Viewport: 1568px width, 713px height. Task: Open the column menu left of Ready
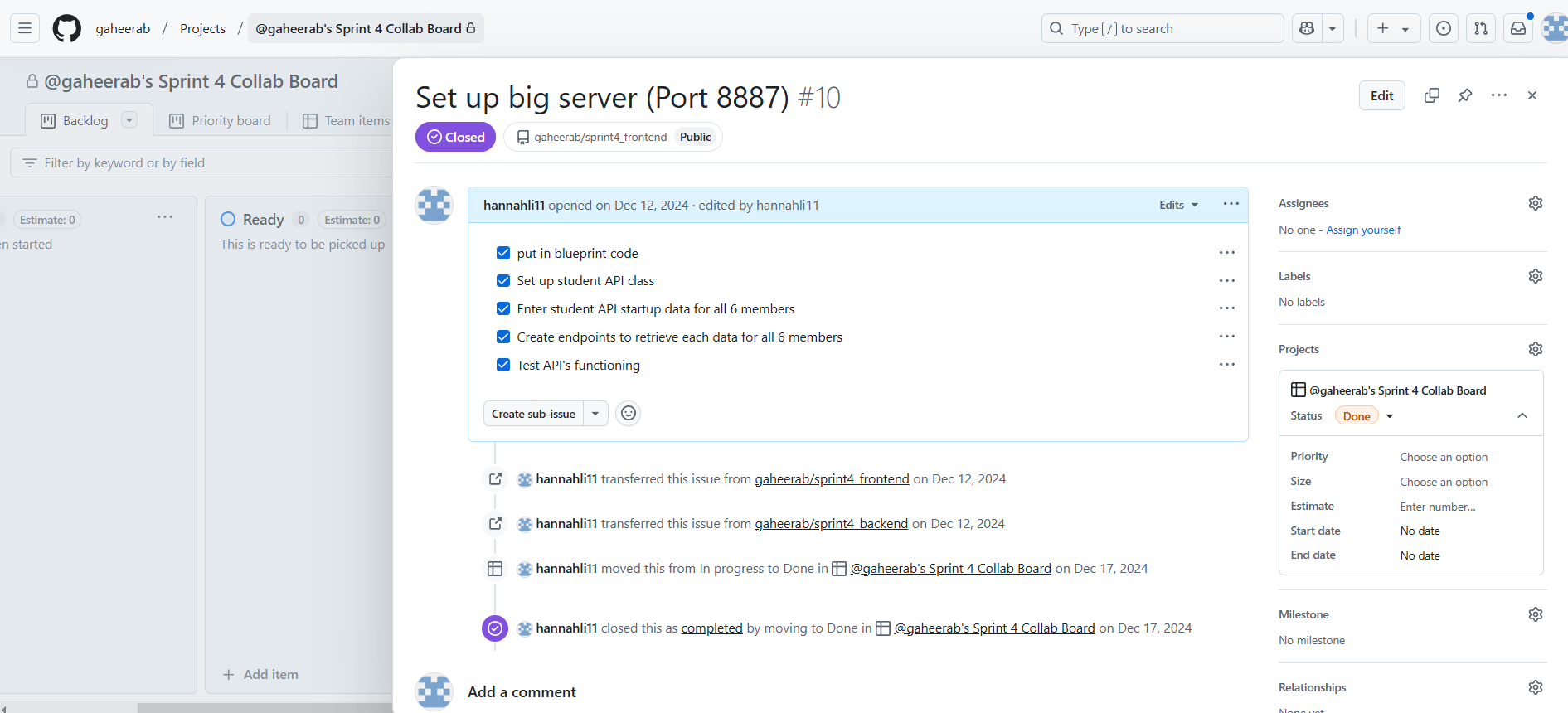165,217
